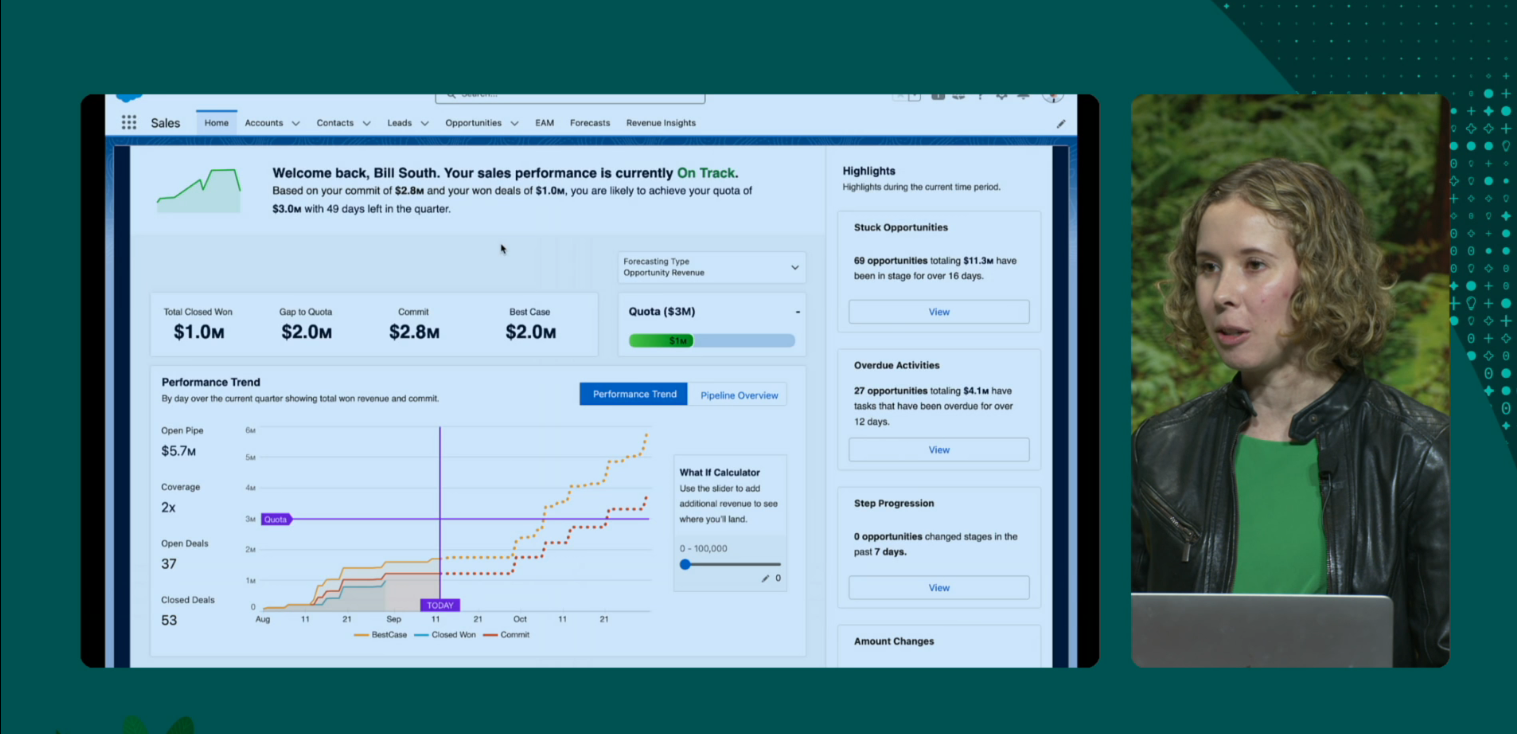Viewport: 1517px width, 734px height.
Task: Click the What If Calculator value 0
Action: [778, 578]
